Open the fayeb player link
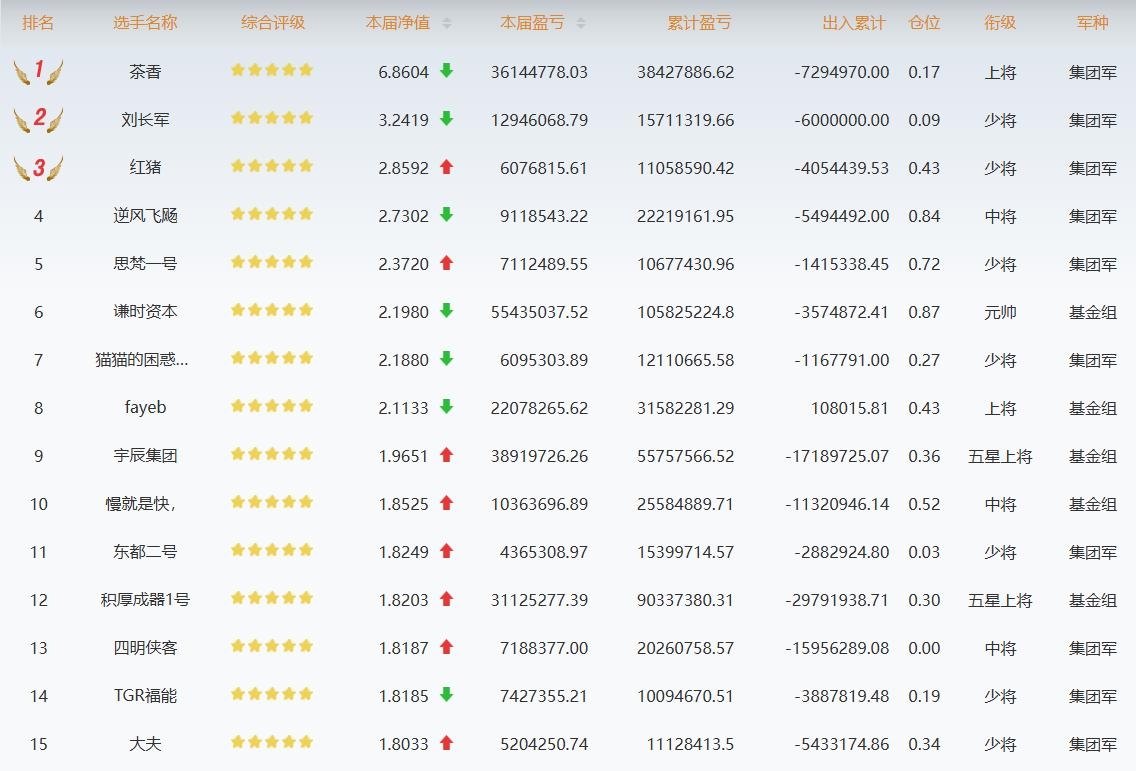Screen dimensions: 1136x771 (145, 407)
